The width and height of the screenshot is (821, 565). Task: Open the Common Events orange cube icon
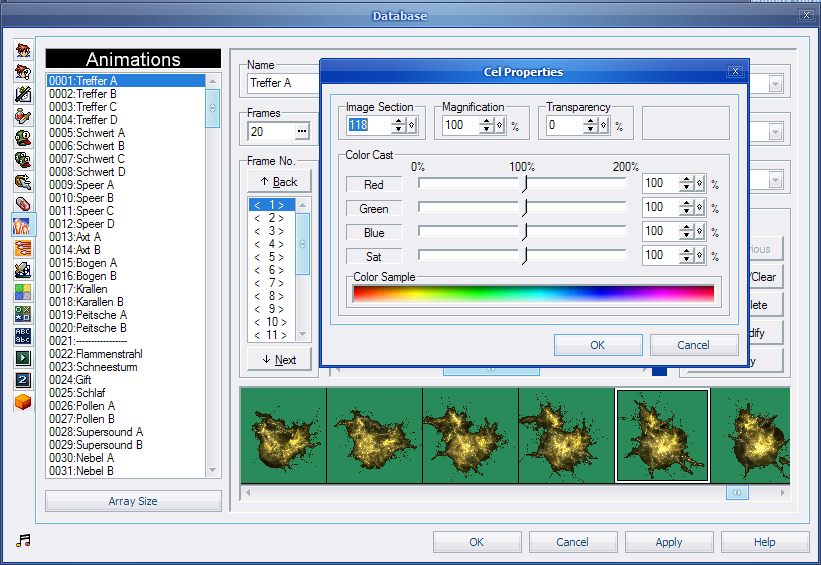(x=23, y=401)
